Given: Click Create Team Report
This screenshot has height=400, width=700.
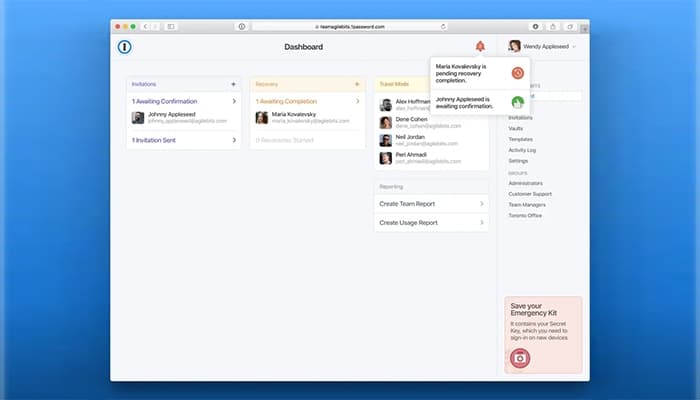Looking at the screenshot, I should (407, 204).
